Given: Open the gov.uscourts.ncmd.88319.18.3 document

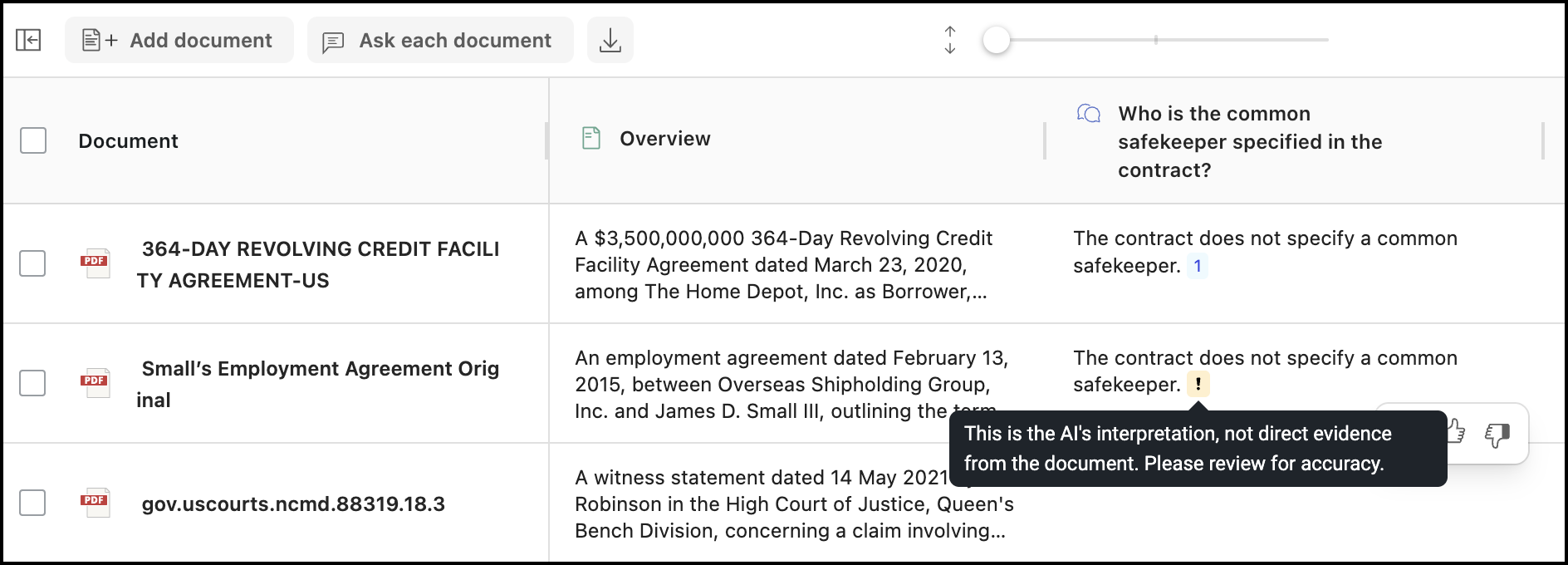Looking at the screenshot, I should click(293, 504).
